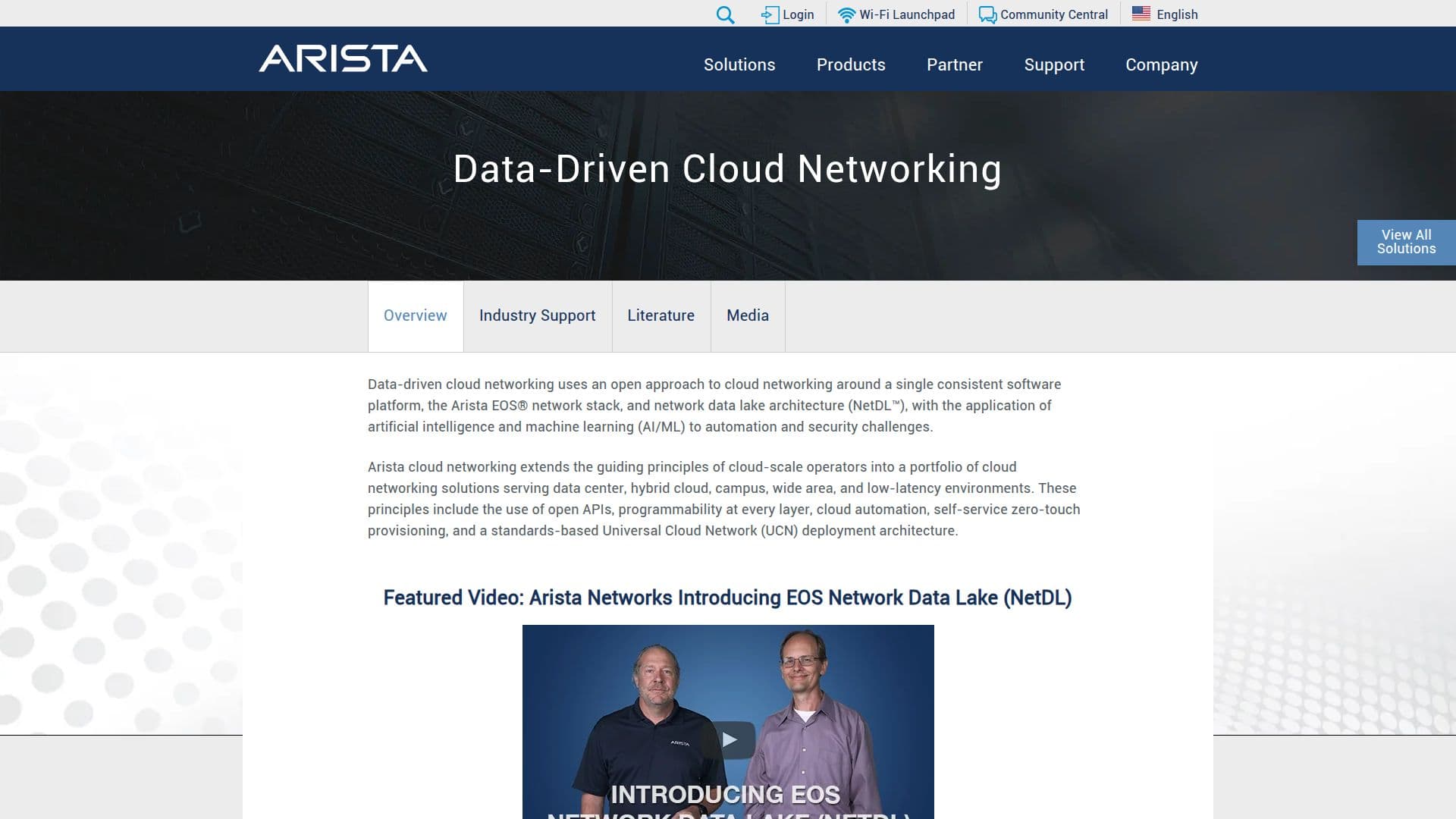This screenshot has width=1456, height=819.
Task: Open the Company menu
Action: coord(1161,64)
